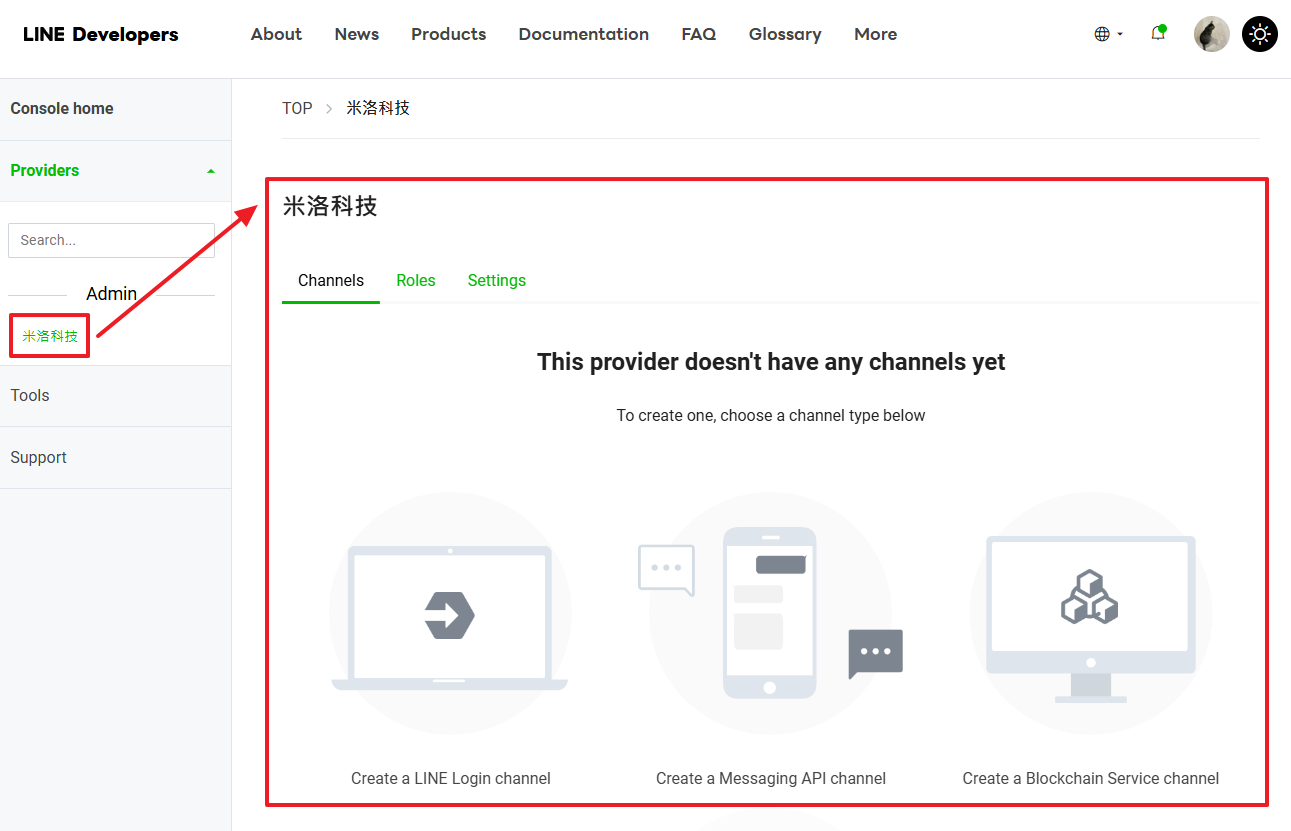This screenshot has width=1291, height=831.
Task: Click TOP in the breadcrumb
Action: [297, 108]
